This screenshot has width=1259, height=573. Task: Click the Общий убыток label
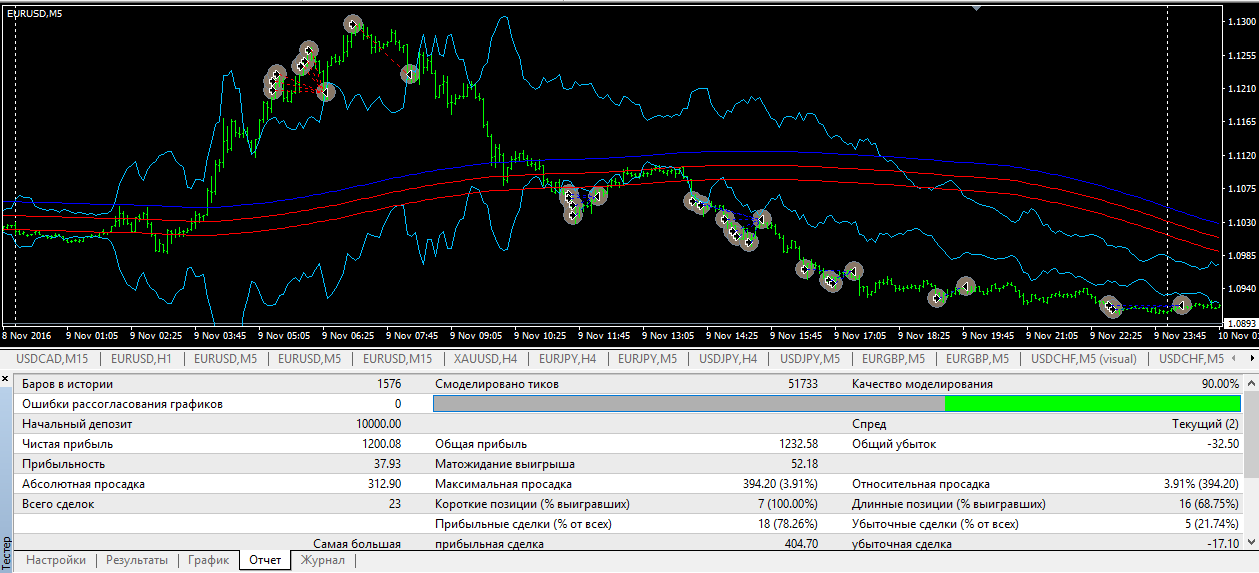pos(894,444)
